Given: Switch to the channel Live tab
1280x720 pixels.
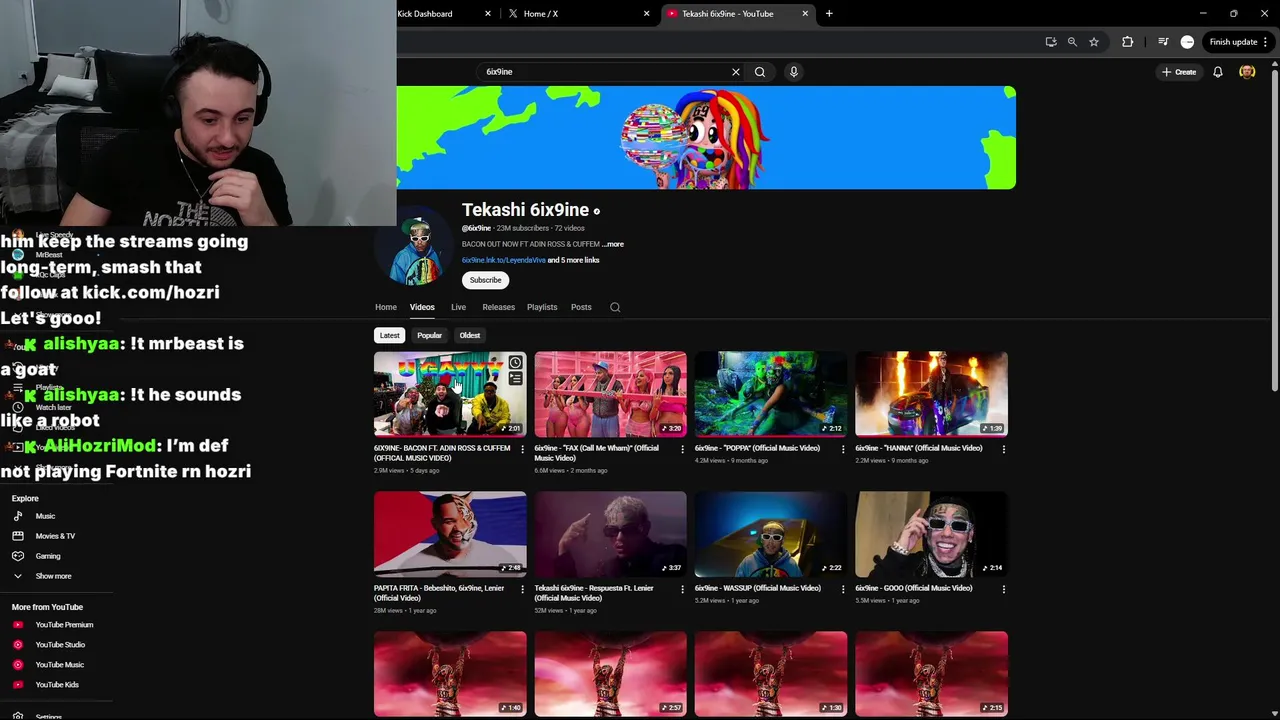Looking at the screenshot, I should coord(458,307).
